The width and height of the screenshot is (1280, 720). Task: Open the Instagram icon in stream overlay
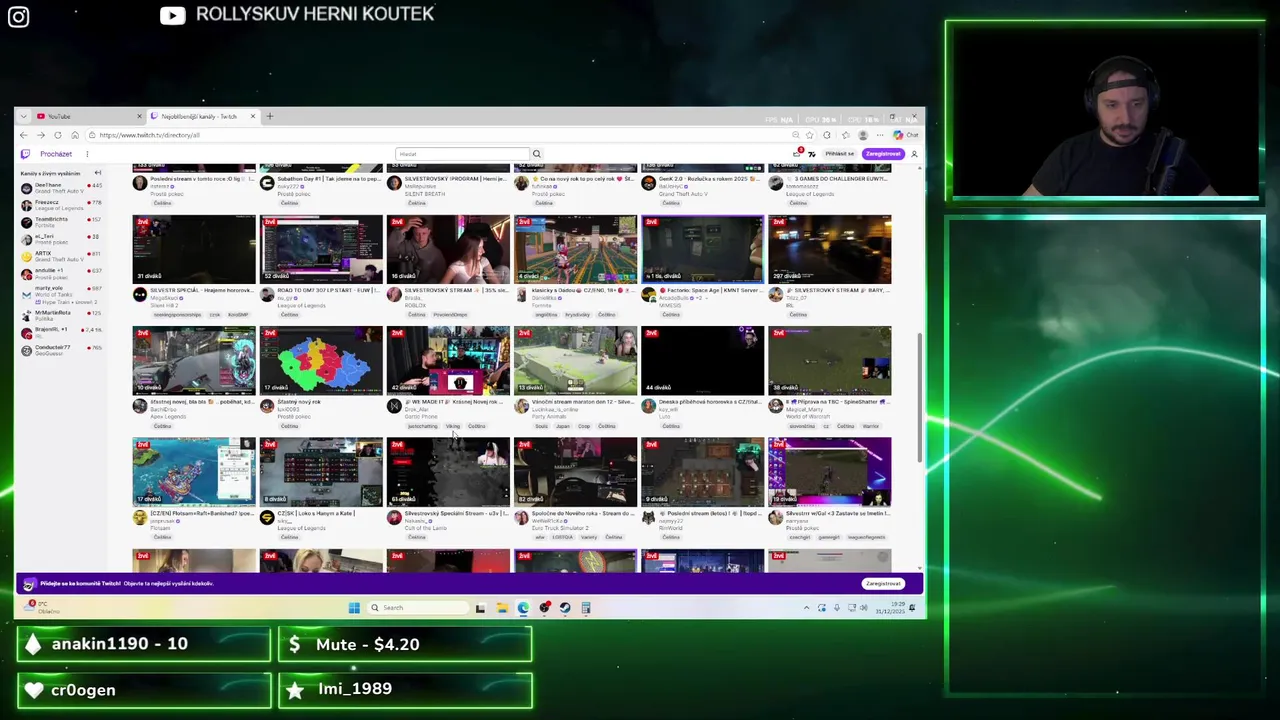(x=18, y=16)
